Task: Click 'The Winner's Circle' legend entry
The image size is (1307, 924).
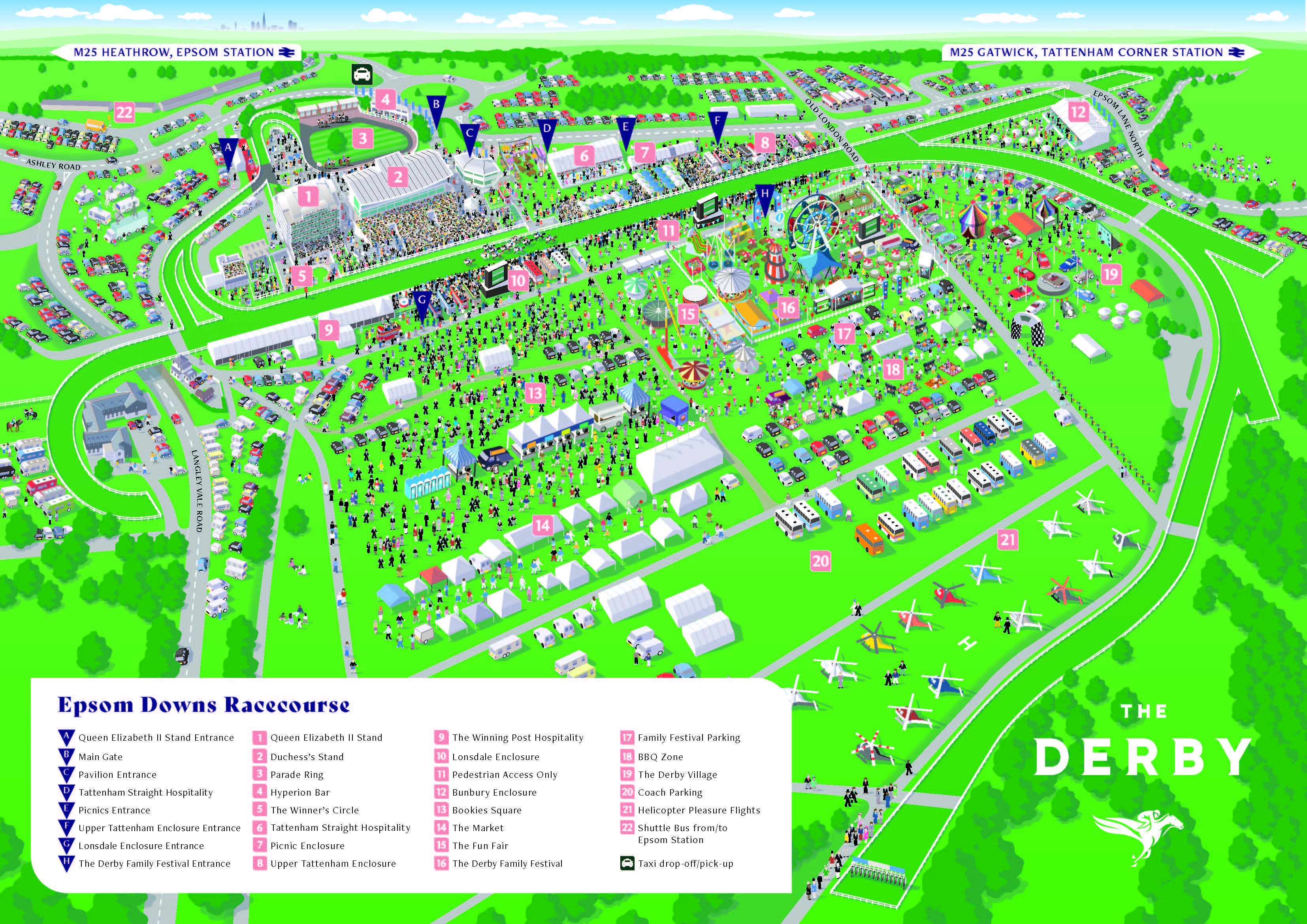Action: click(x=315, y=809)
